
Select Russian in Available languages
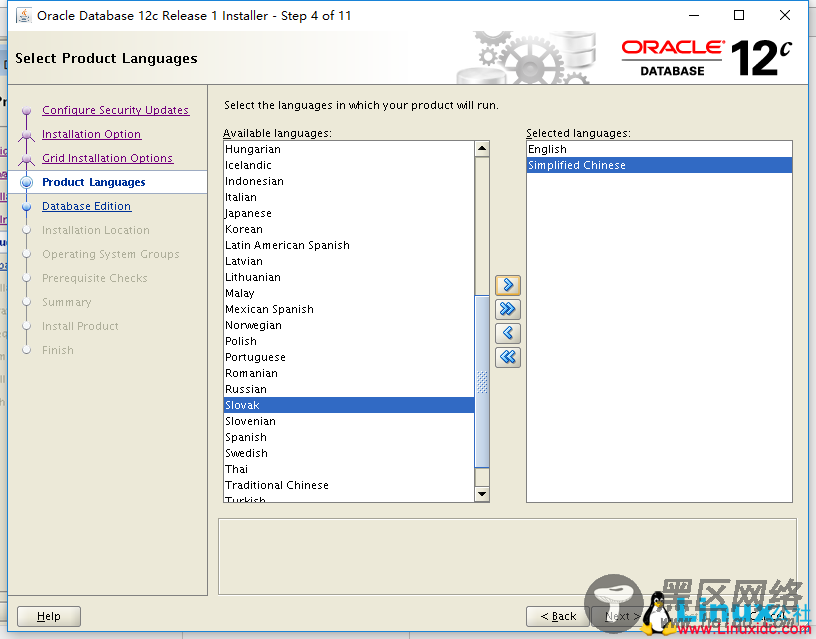pos(349,389)
